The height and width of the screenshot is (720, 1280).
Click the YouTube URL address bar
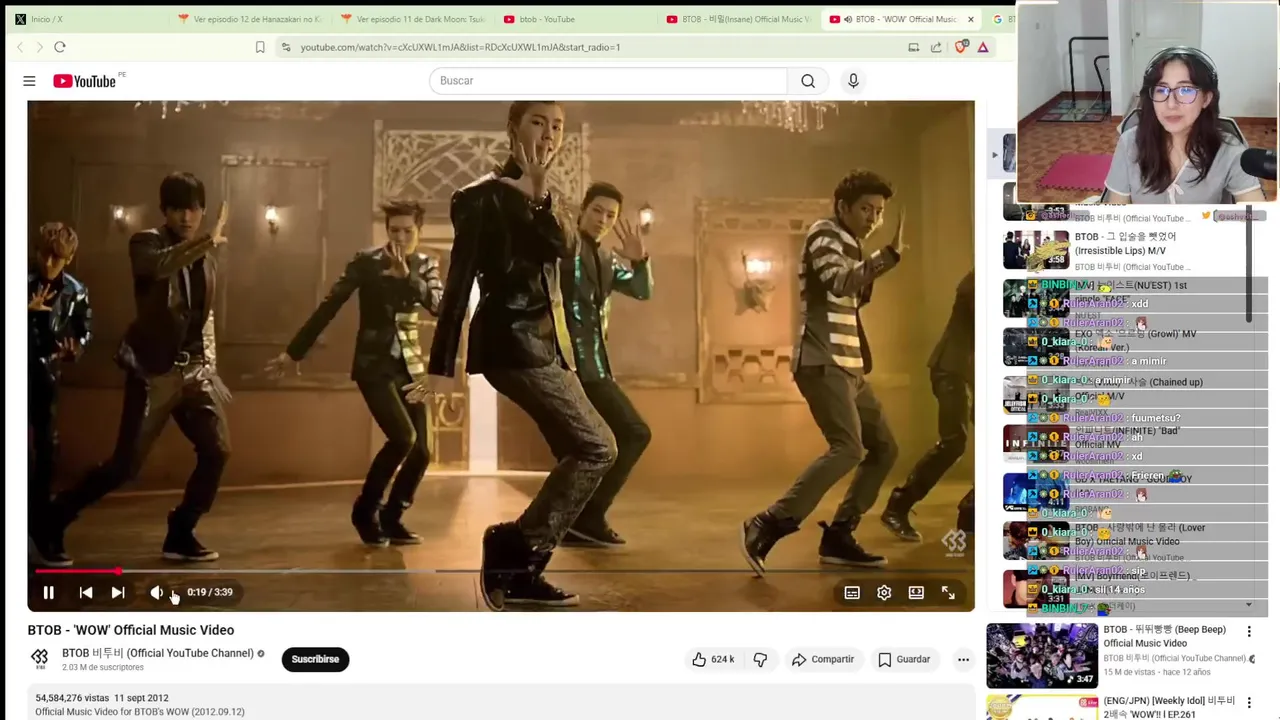[x=460, y=47]
